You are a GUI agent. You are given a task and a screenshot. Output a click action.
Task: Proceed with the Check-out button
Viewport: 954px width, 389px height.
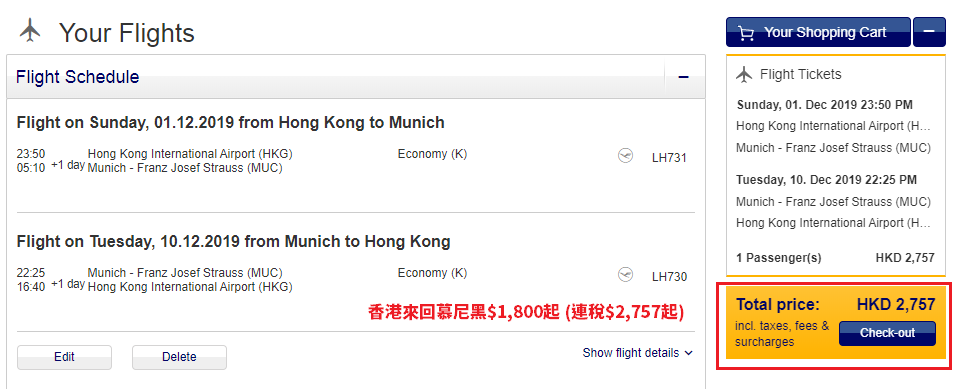[887, 333]
